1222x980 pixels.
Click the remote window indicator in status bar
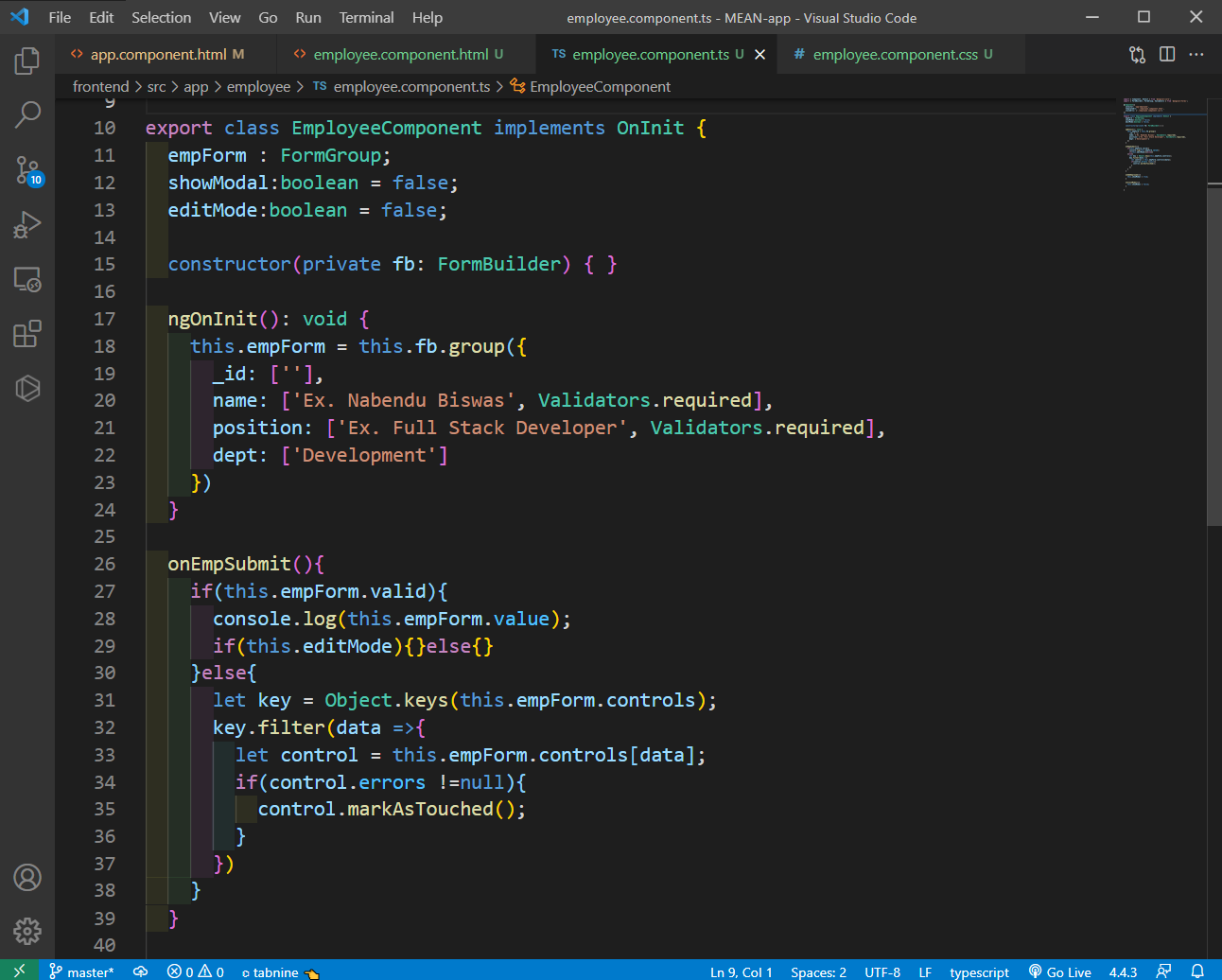click(19, 971)
